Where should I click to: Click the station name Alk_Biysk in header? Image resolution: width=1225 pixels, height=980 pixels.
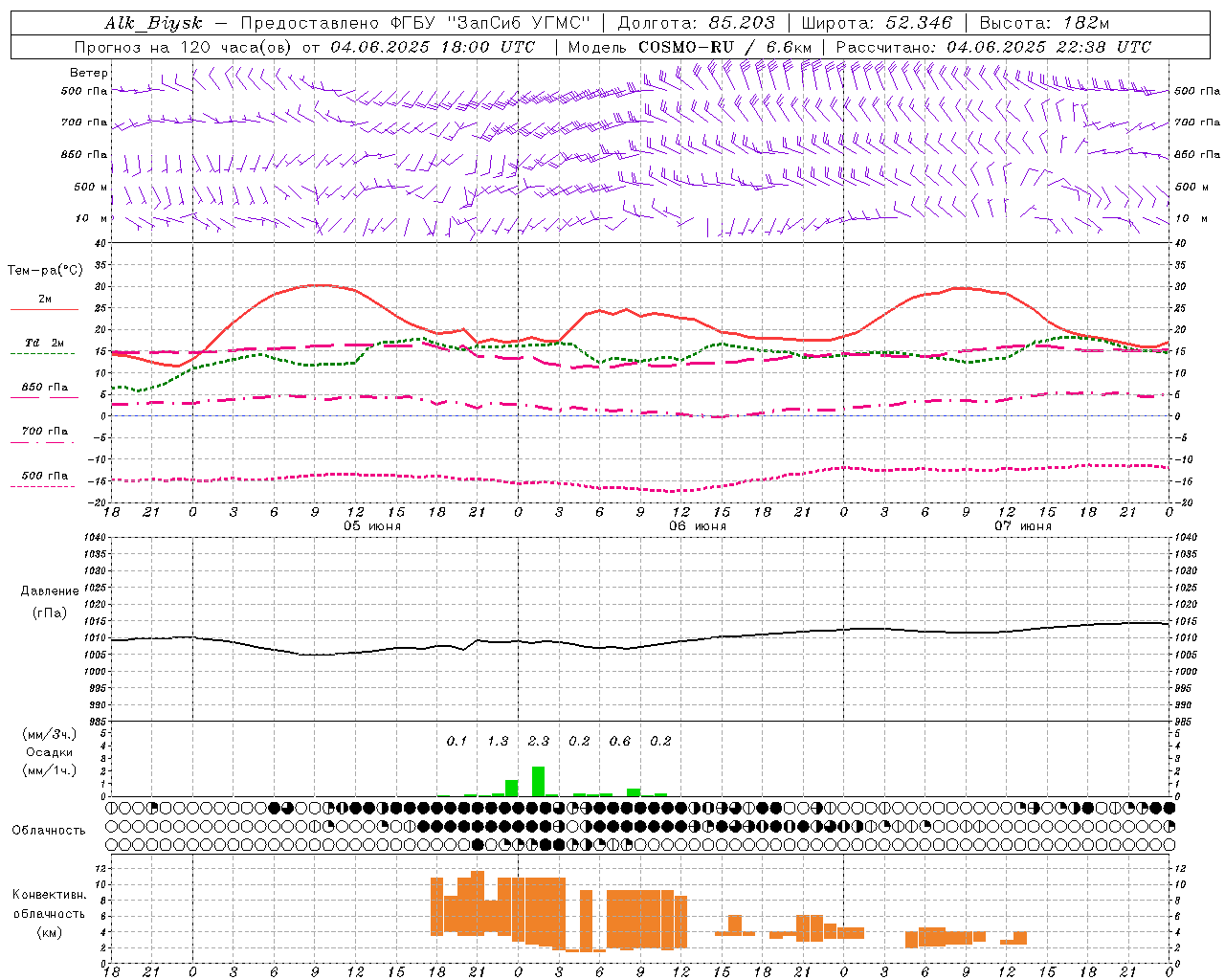tap(153, 23)
